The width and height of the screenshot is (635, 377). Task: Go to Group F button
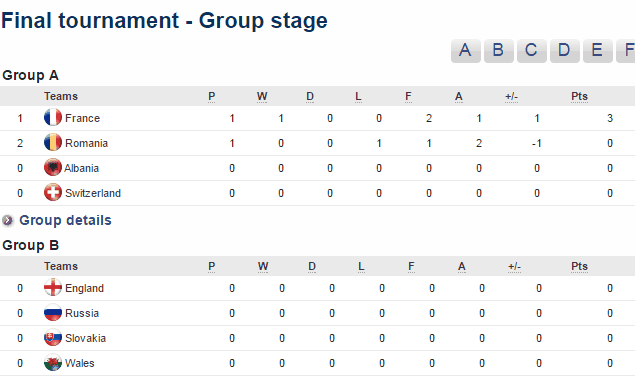coord(626,51)
